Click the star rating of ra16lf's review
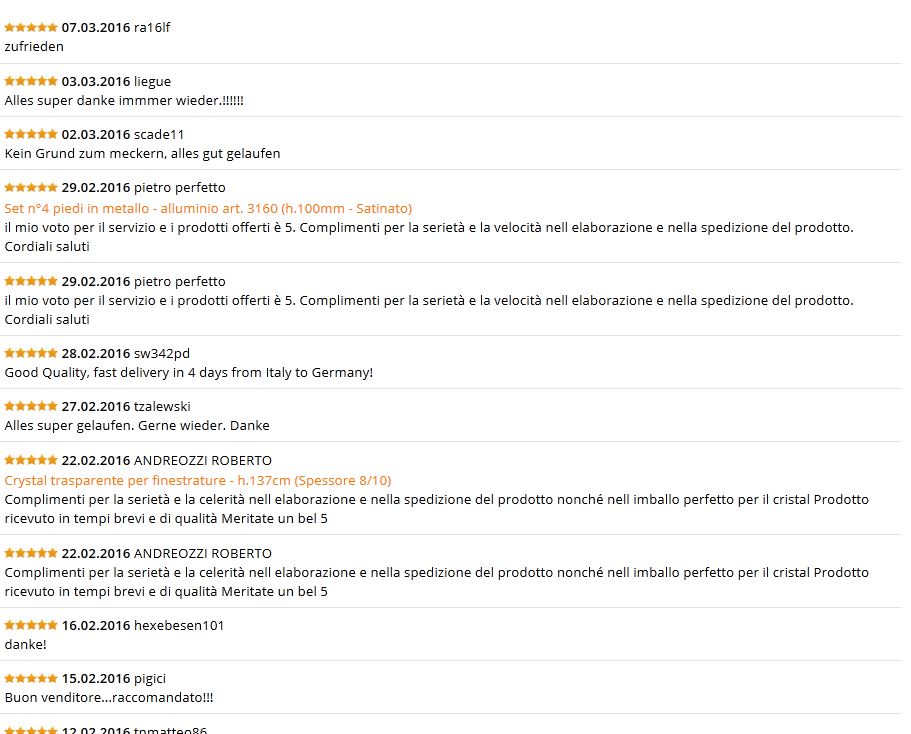Viewport: 911px width, 734px height. click(31, 28)
